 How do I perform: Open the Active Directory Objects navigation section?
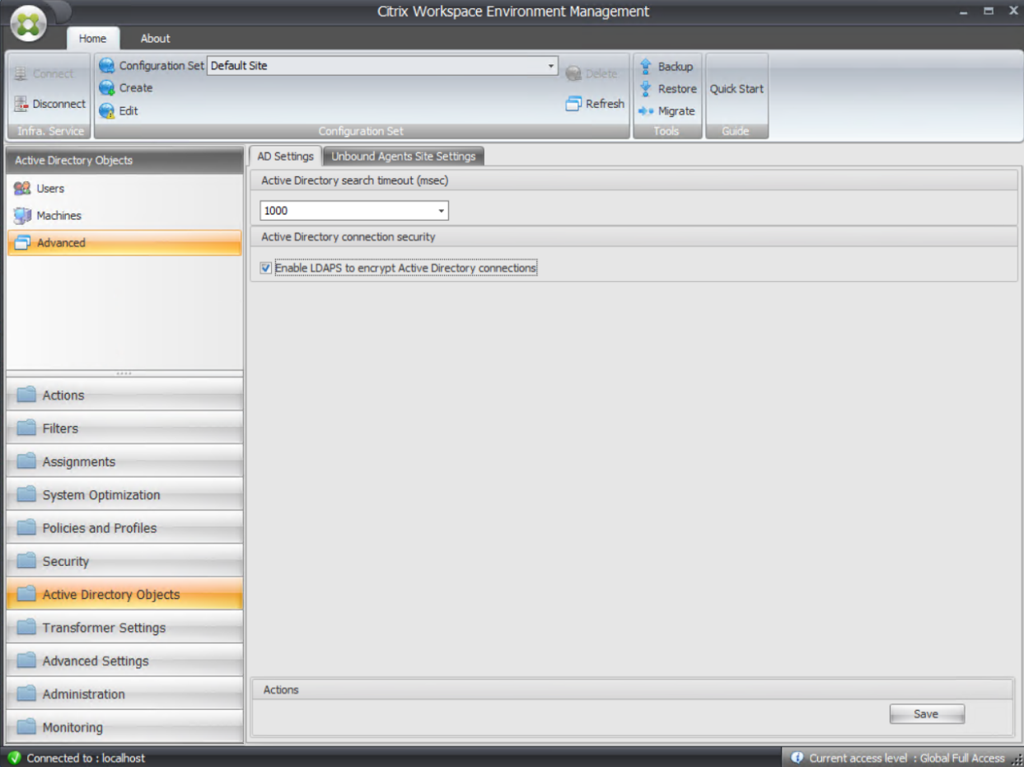124,594
